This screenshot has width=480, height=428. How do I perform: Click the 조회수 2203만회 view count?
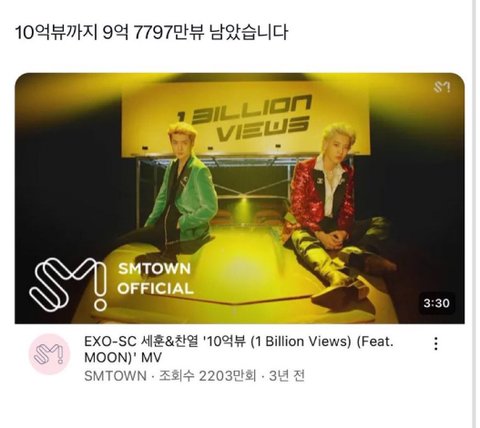pos(207,376)
